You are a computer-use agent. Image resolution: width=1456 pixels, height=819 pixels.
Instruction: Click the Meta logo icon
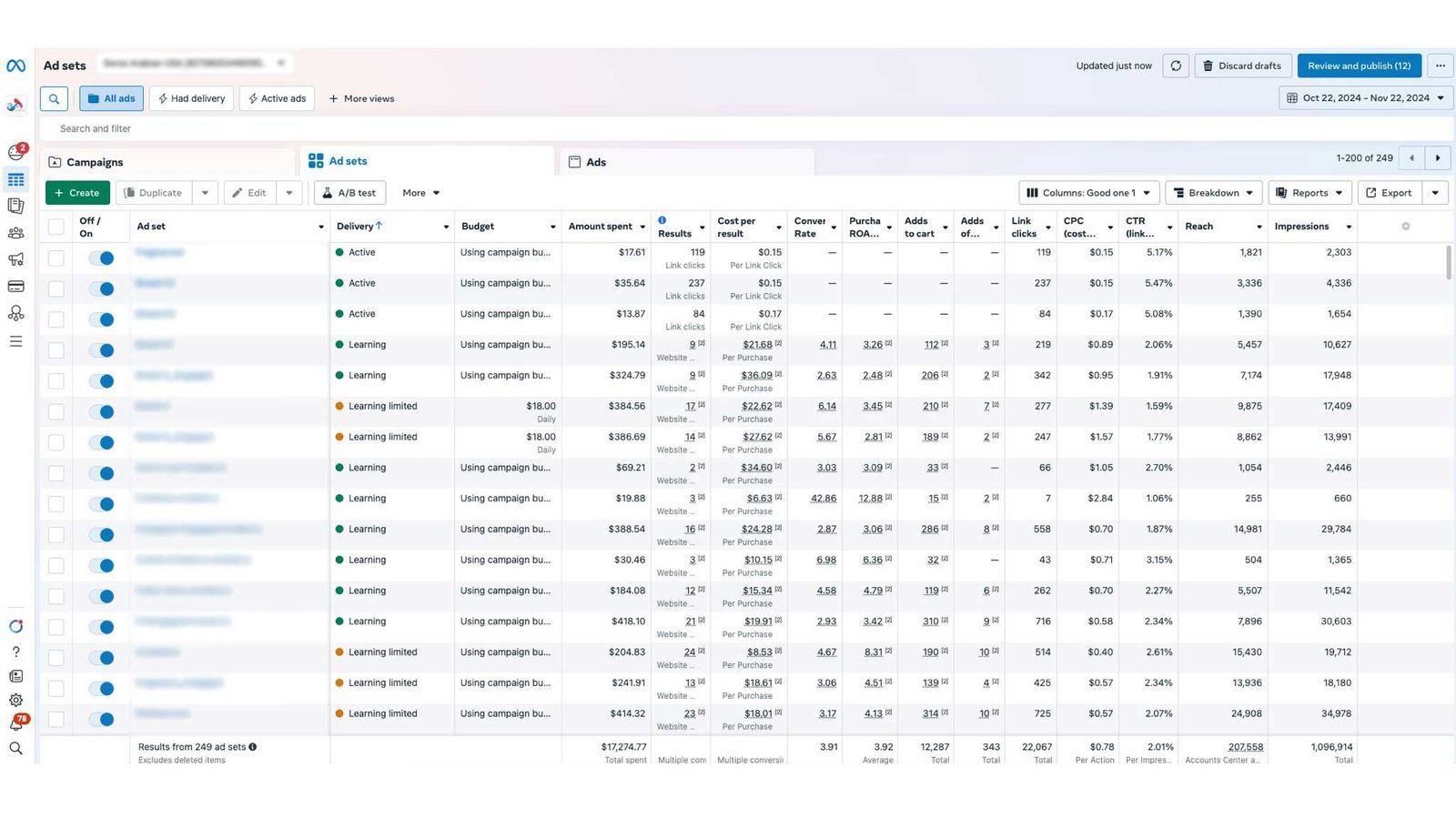point(15,66)
